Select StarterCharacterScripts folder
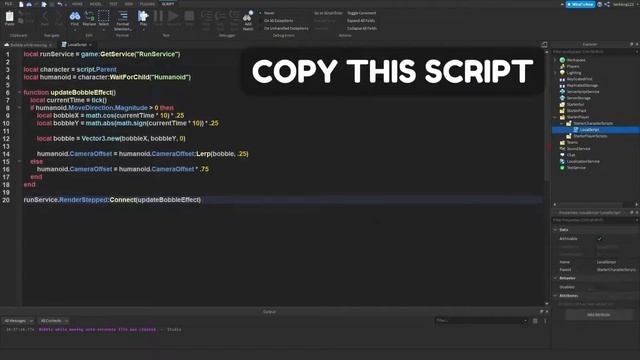Image resolution: width=640 pixels, height=360 pixels. (593, 123)
